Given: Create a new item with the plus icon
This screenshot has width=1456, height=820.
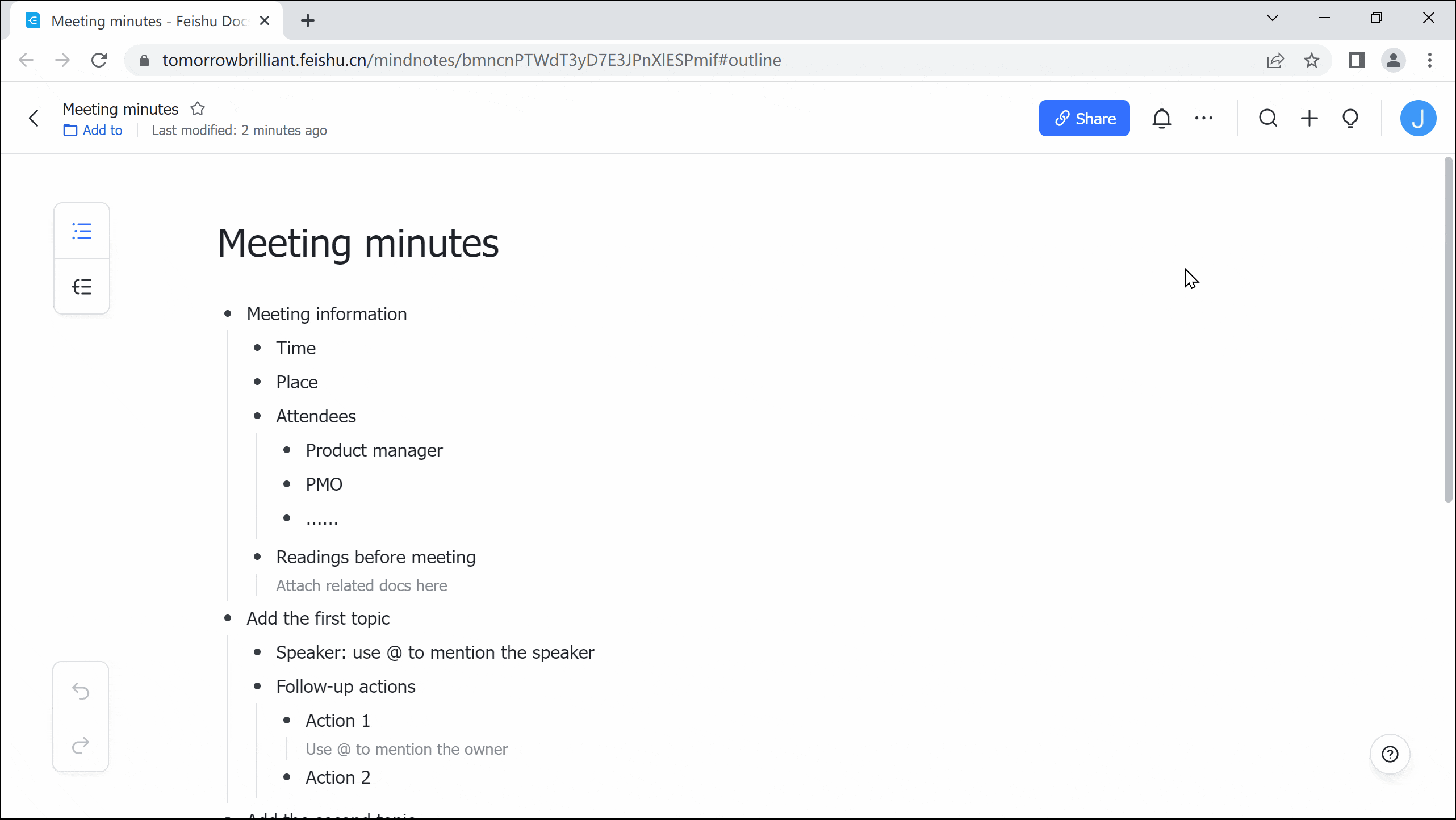Looking at the screenshot, I should pos(1309,118).
